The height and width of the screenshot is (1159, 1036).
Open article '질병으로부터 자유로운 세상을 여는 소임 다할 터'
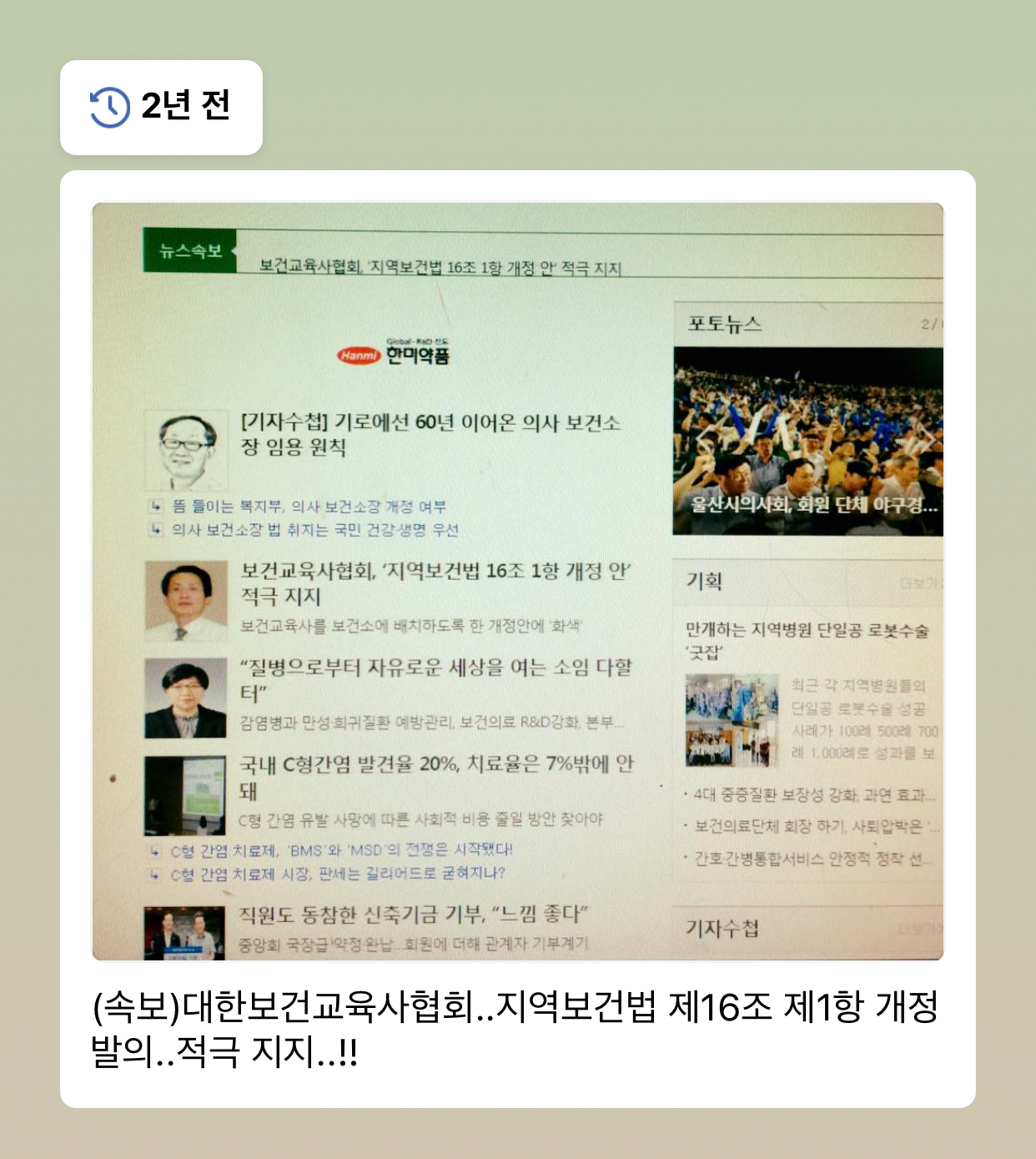tap(436, 679)
